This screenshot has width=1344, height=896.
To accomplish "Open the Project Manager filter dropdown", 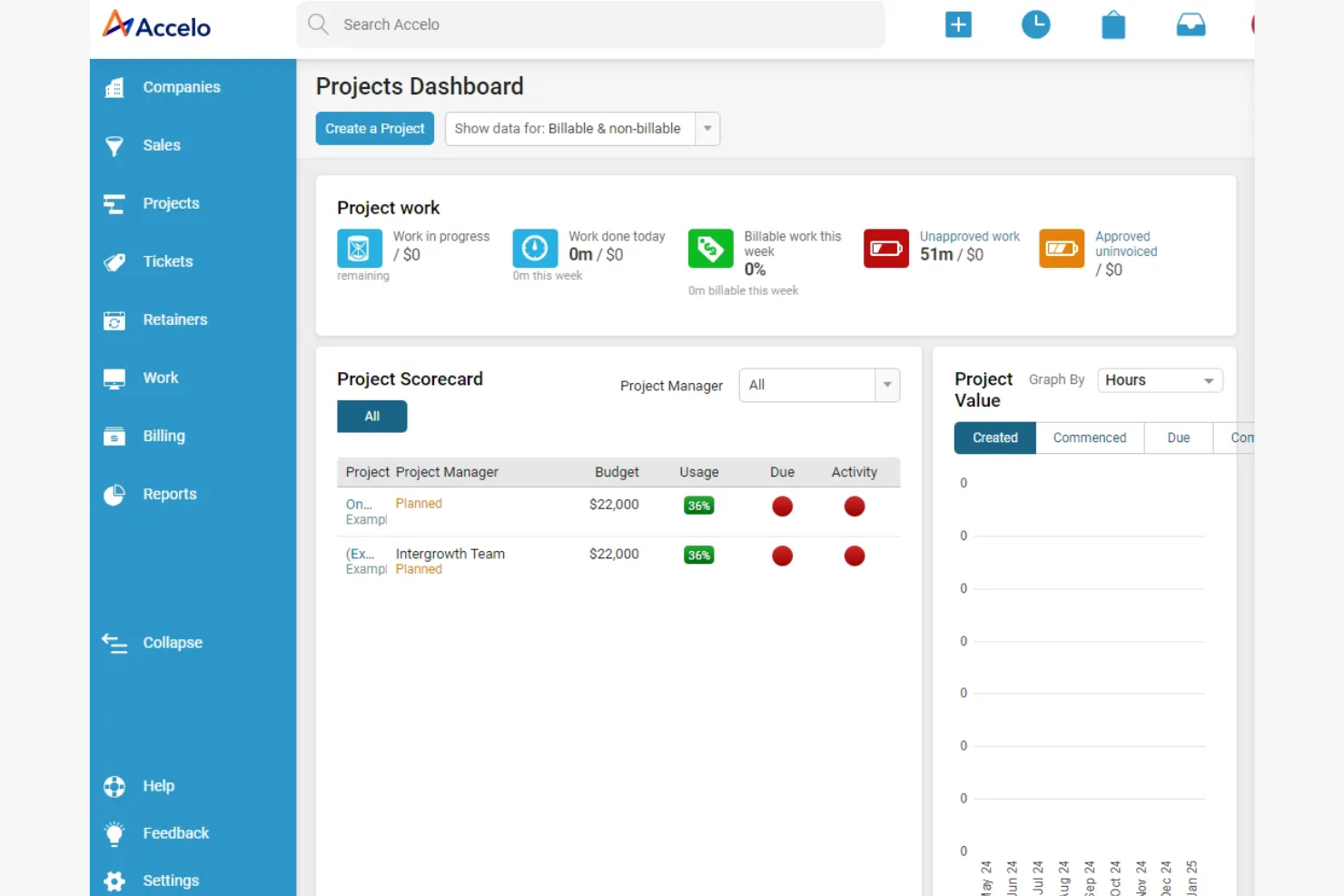I will pyautogui.click(x=818, y=385).
